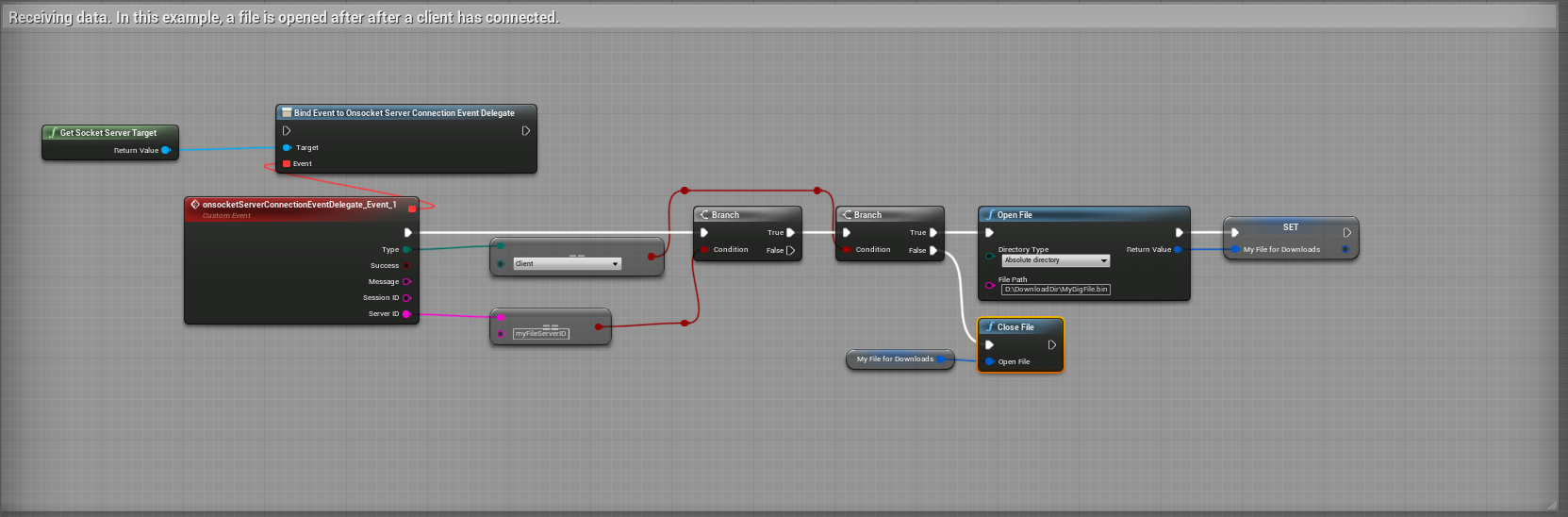Click the red delegate pin on custom event title

coord(412,208)
